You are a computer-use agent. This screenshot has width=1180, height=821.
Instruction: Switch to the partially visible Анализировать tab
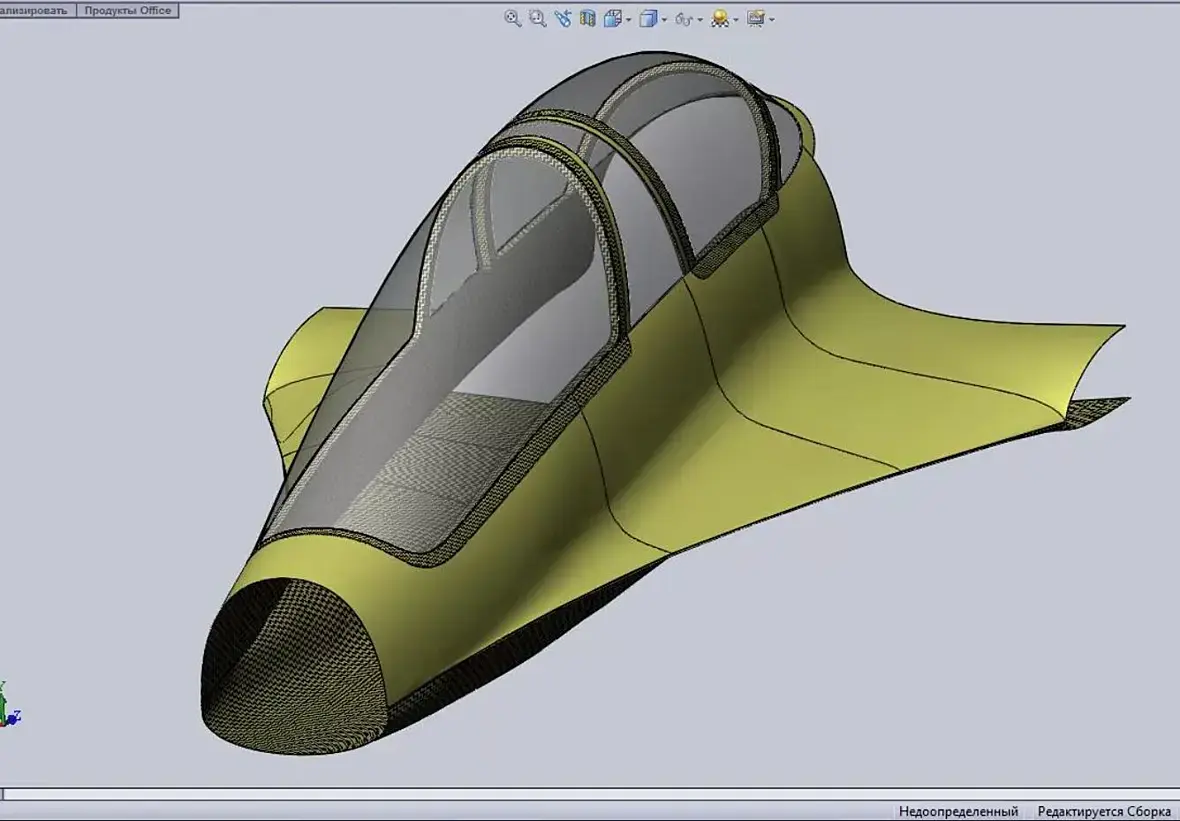click(x=37, y=11)
